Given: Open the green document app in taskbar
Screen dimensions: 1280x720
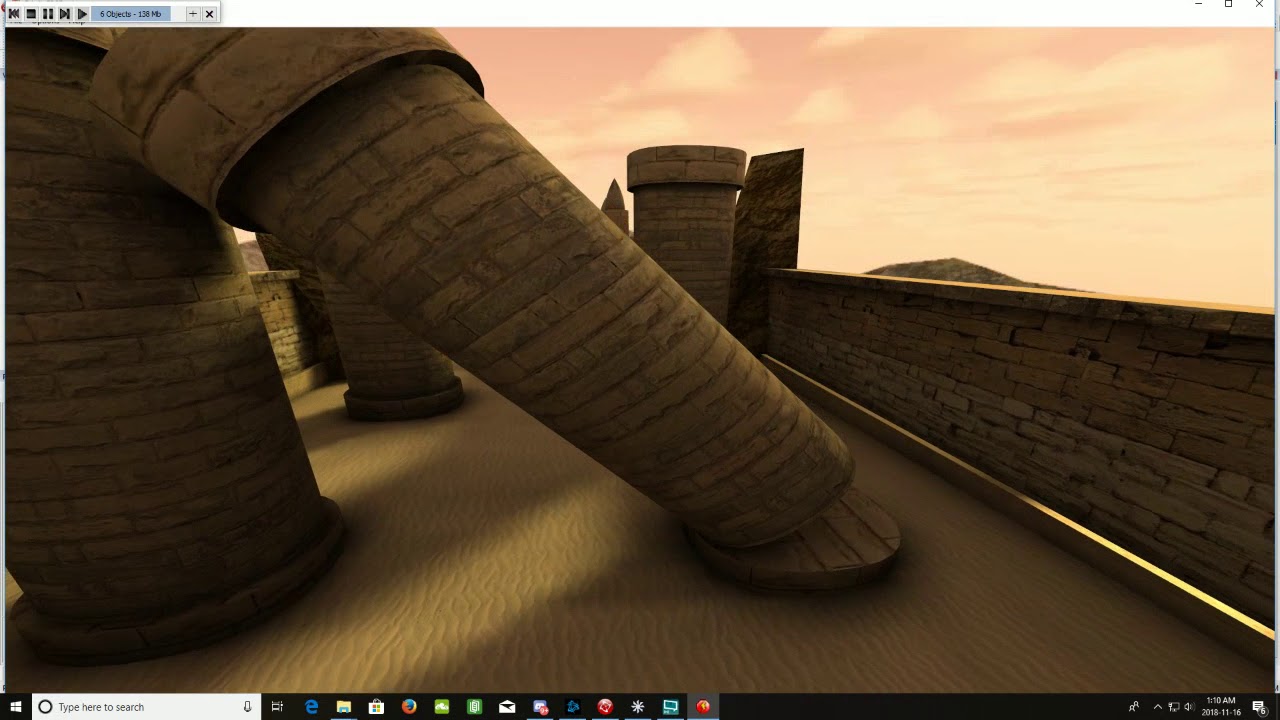Looking at the screenshot, I should (x=474, y=707).
